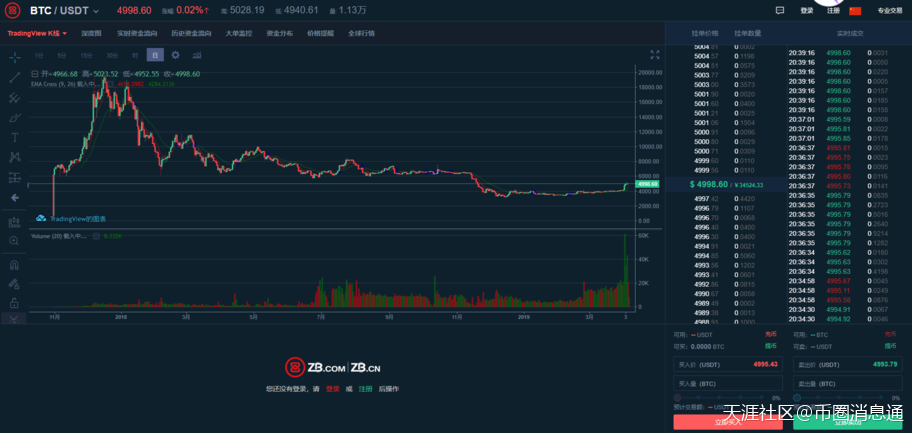
Task: Click the fullscreen expand chart icon
Action: tap(655, 55)
